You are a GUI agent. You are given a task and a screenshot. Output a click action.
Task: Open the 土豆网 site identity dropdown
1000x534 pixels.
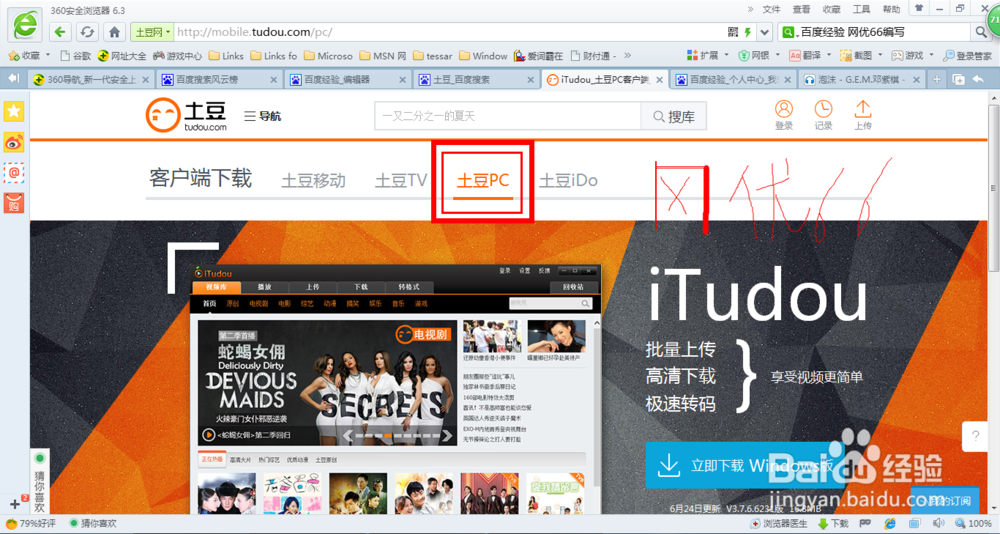tap(152, 32)
